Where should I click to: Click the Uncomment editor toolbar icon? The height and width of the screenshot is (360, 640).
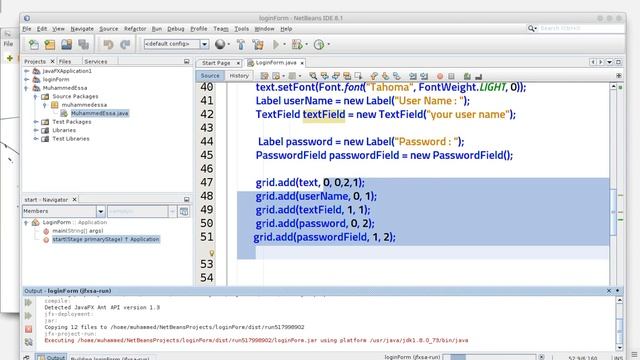point(478,76)
